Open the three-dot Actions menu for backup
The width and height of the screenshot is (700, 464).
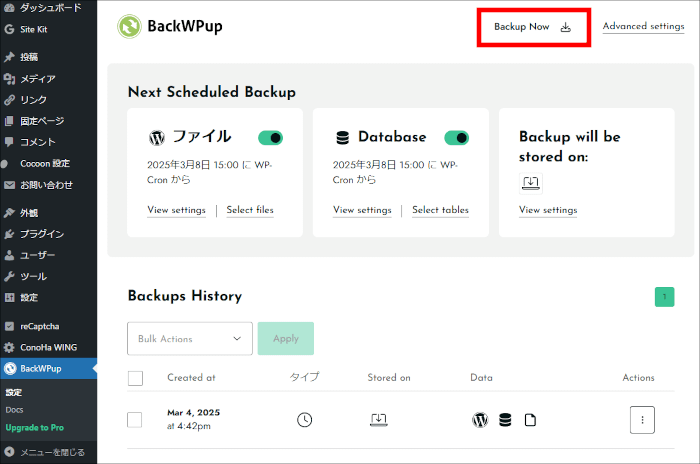[x=642, y=420]
